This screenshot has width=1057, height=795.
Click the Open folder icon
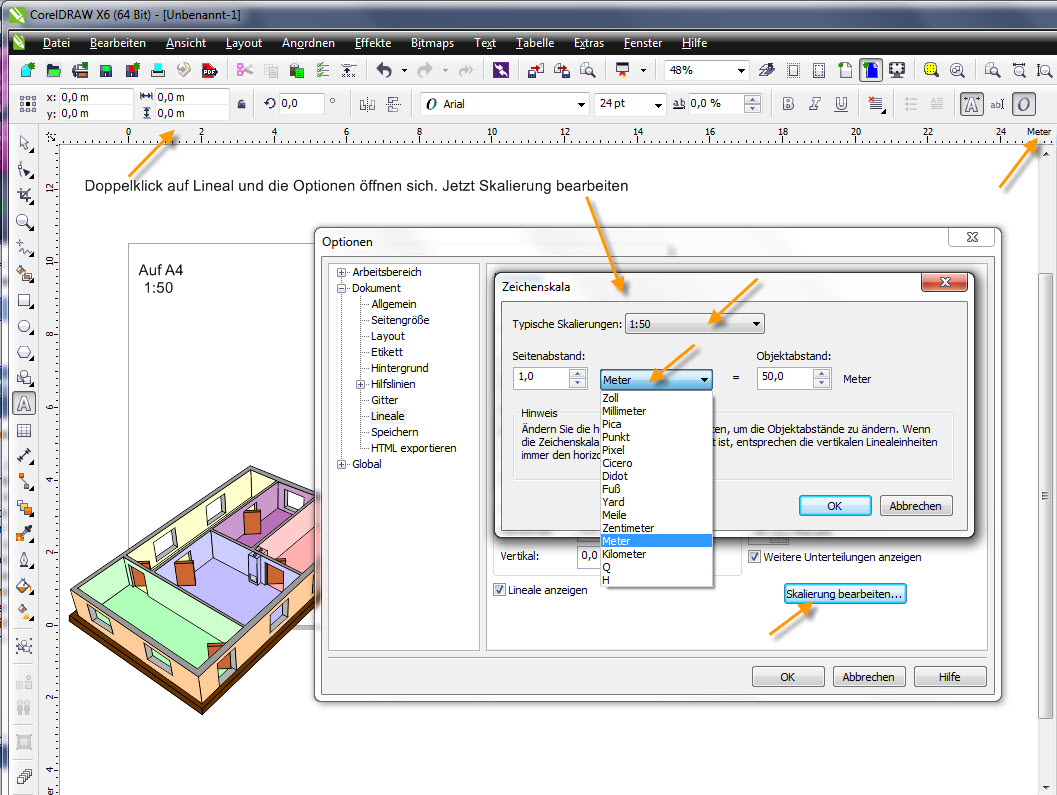point(53,70)
